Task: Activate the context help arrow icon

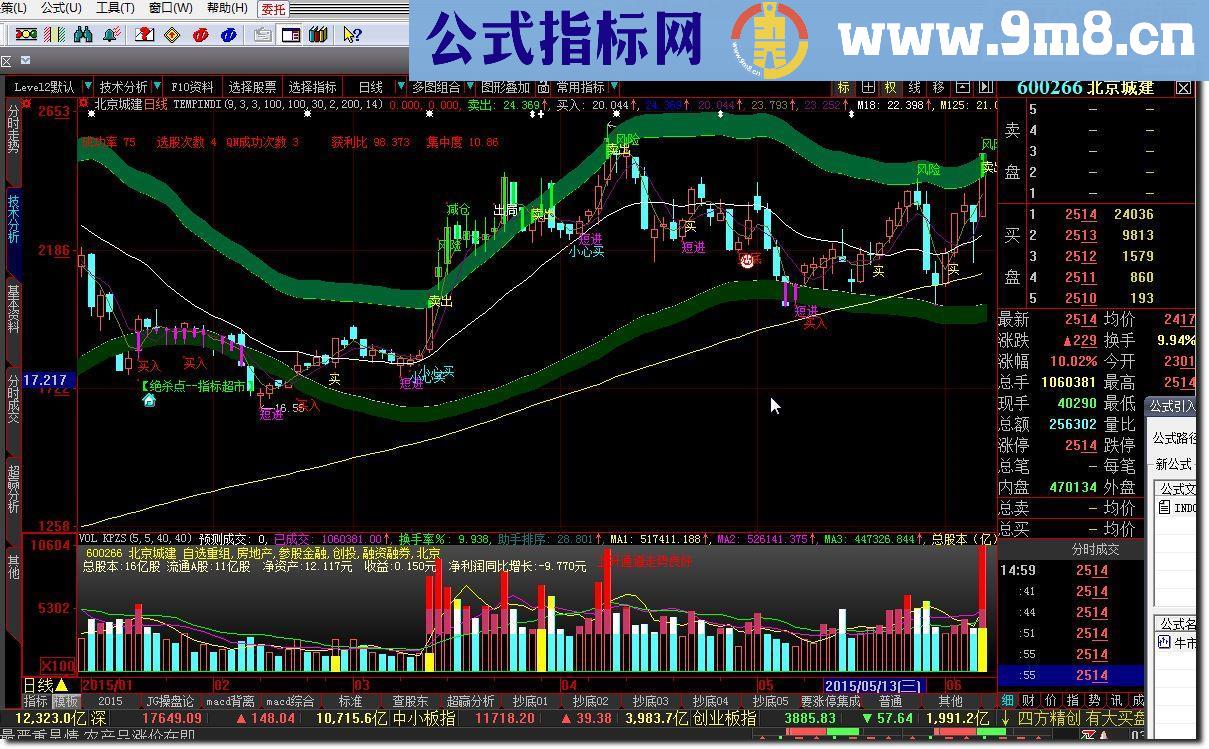Action: click(351, 35)
